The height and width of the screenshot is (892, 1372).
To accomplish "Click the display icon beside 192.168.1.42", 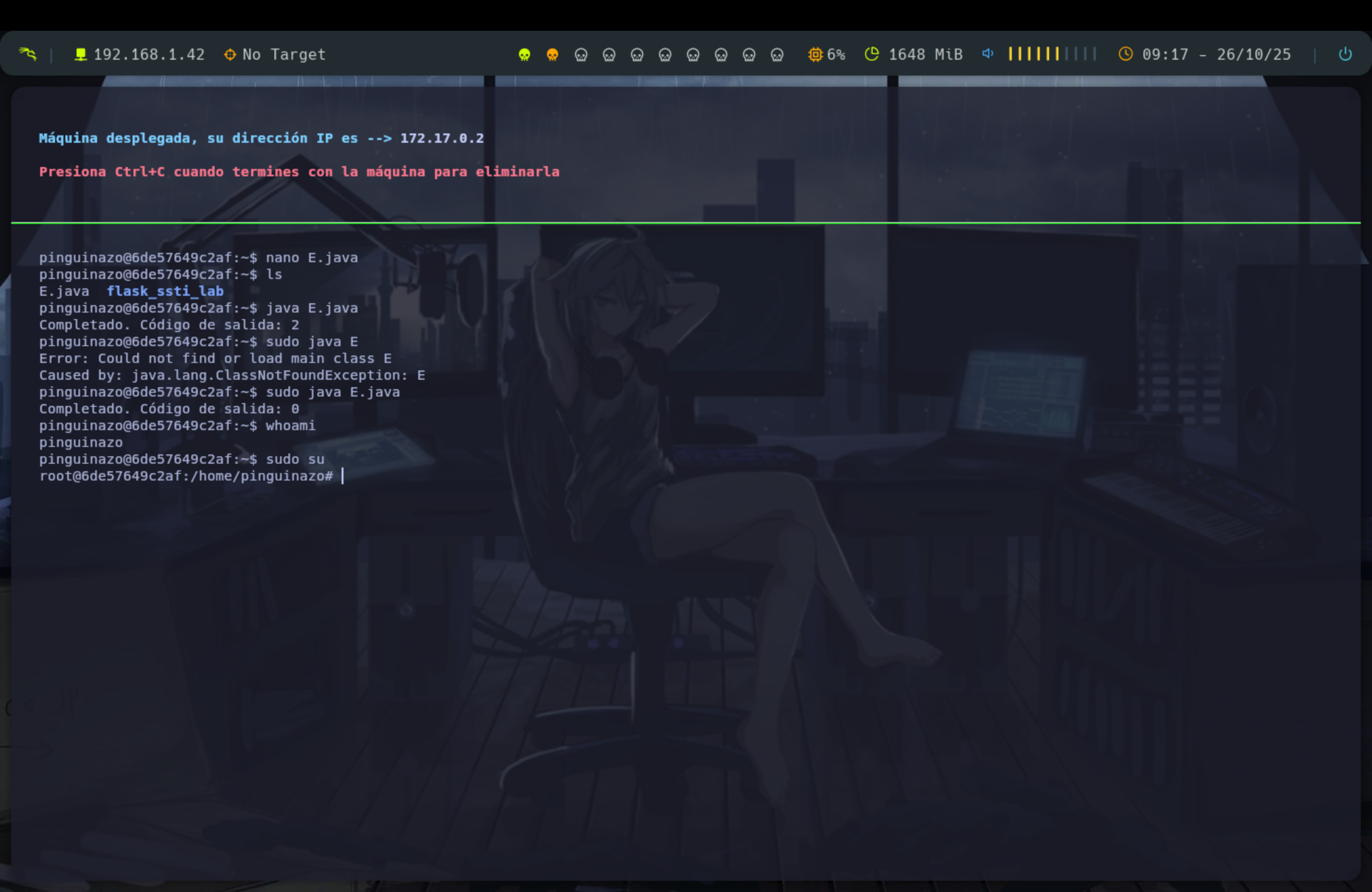I will tap(80, 54).
